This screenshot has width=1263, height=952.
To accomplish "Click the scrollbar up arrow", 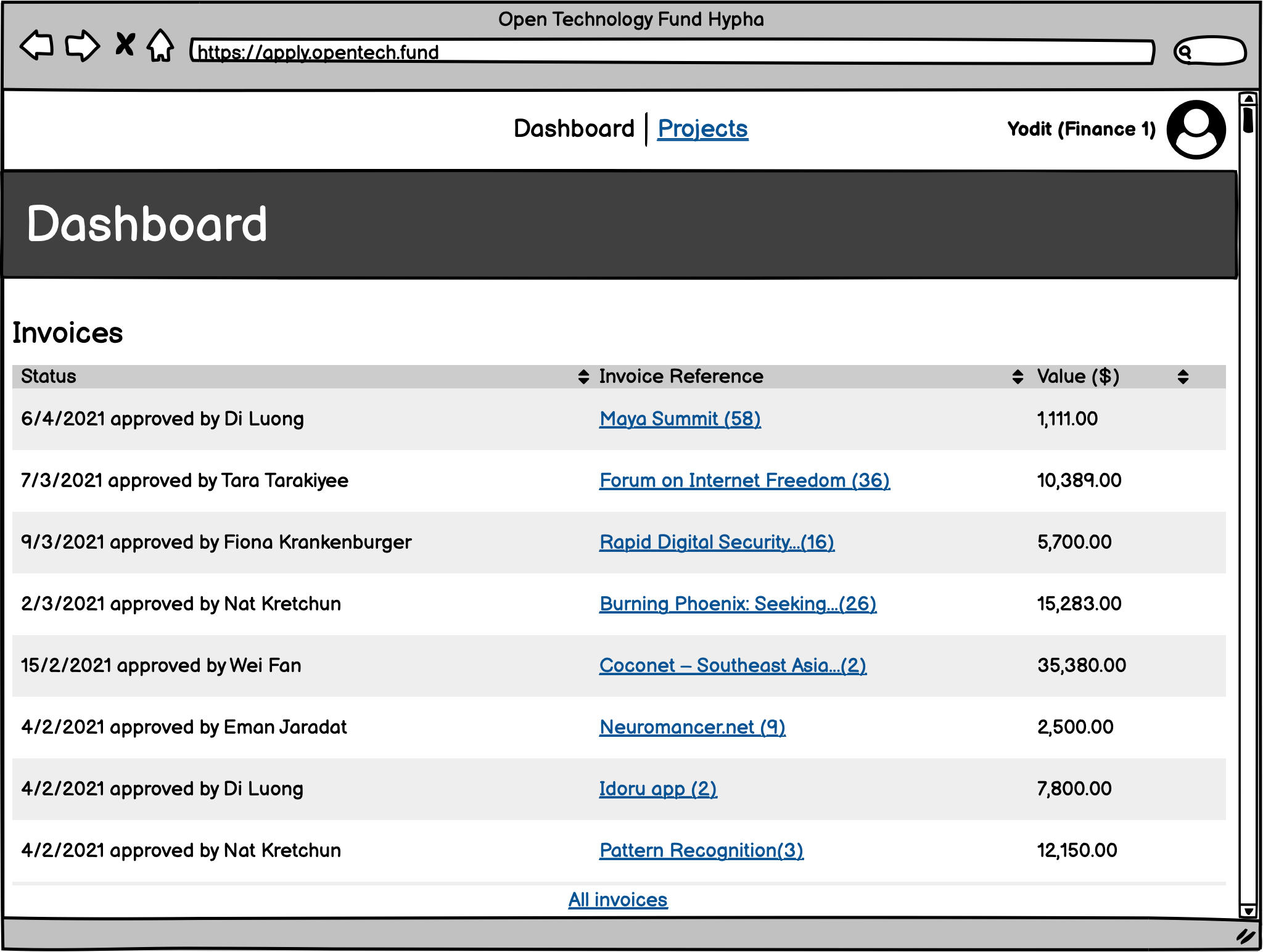I will tap(1249, 98).
